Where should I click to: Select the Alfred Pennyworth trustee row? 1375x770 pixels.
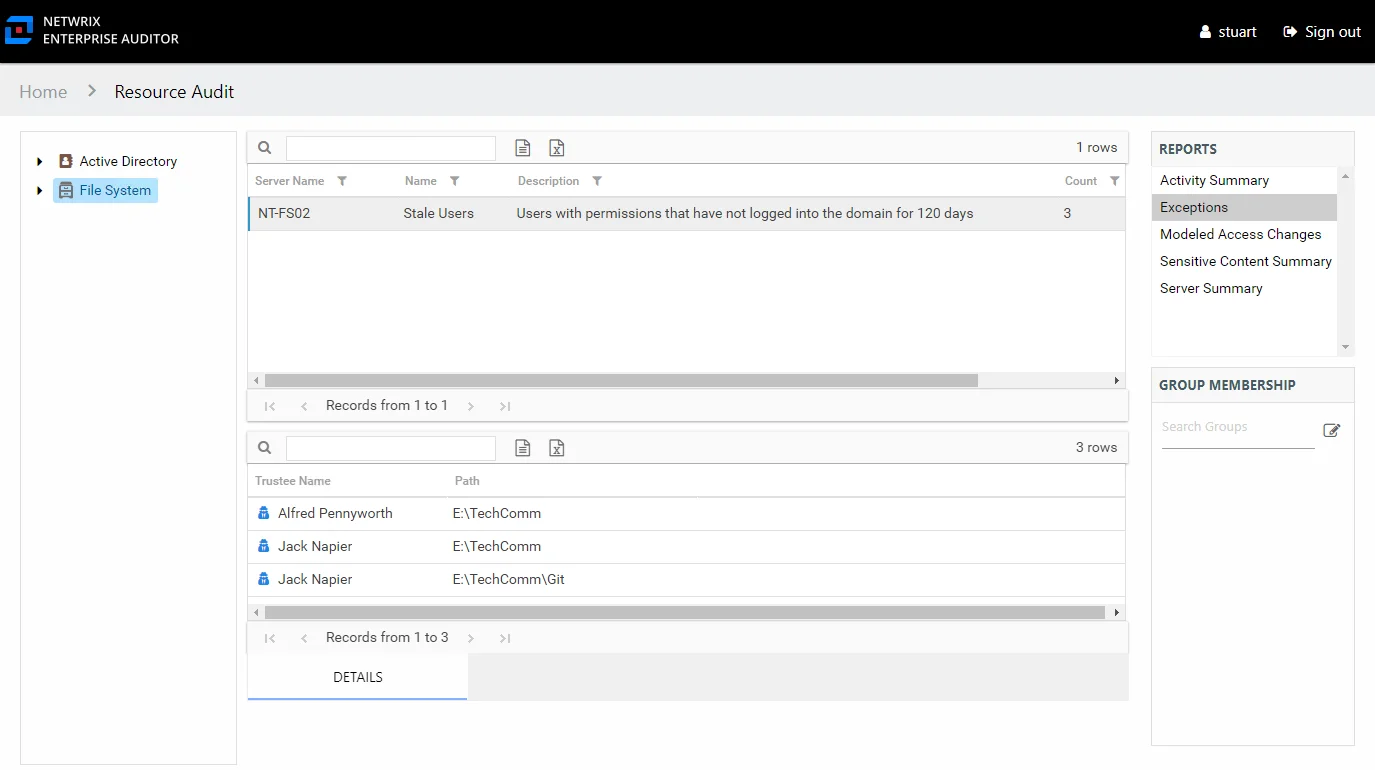pos(686,513)
